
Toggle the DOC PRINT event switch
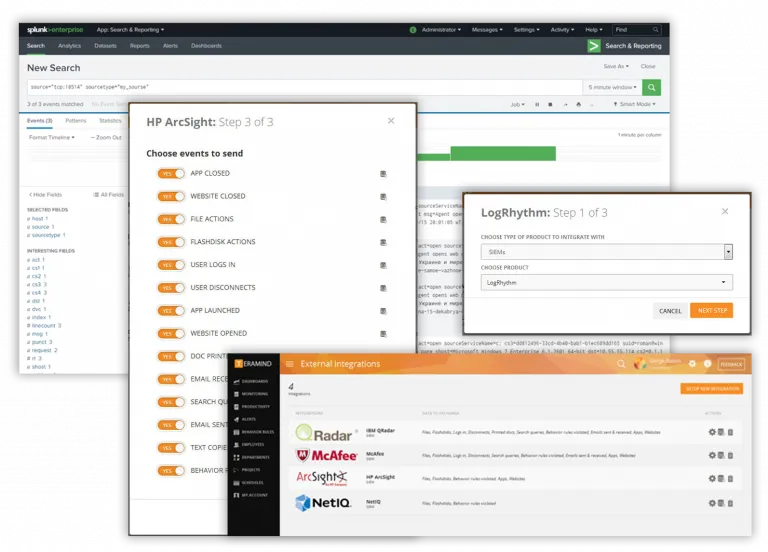click(x=171, y=357)
